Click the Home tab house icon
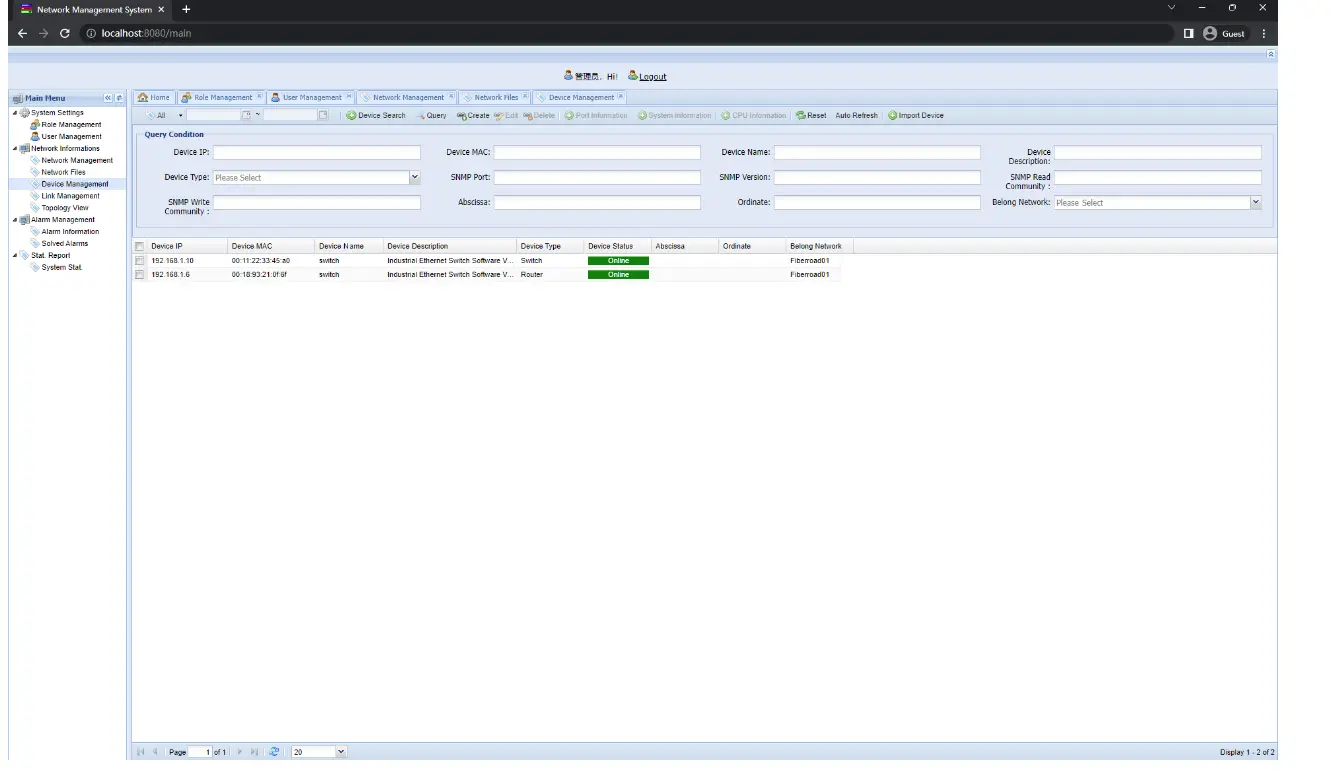This screenshot has height=780, width=1332. [x=141, y=97]
